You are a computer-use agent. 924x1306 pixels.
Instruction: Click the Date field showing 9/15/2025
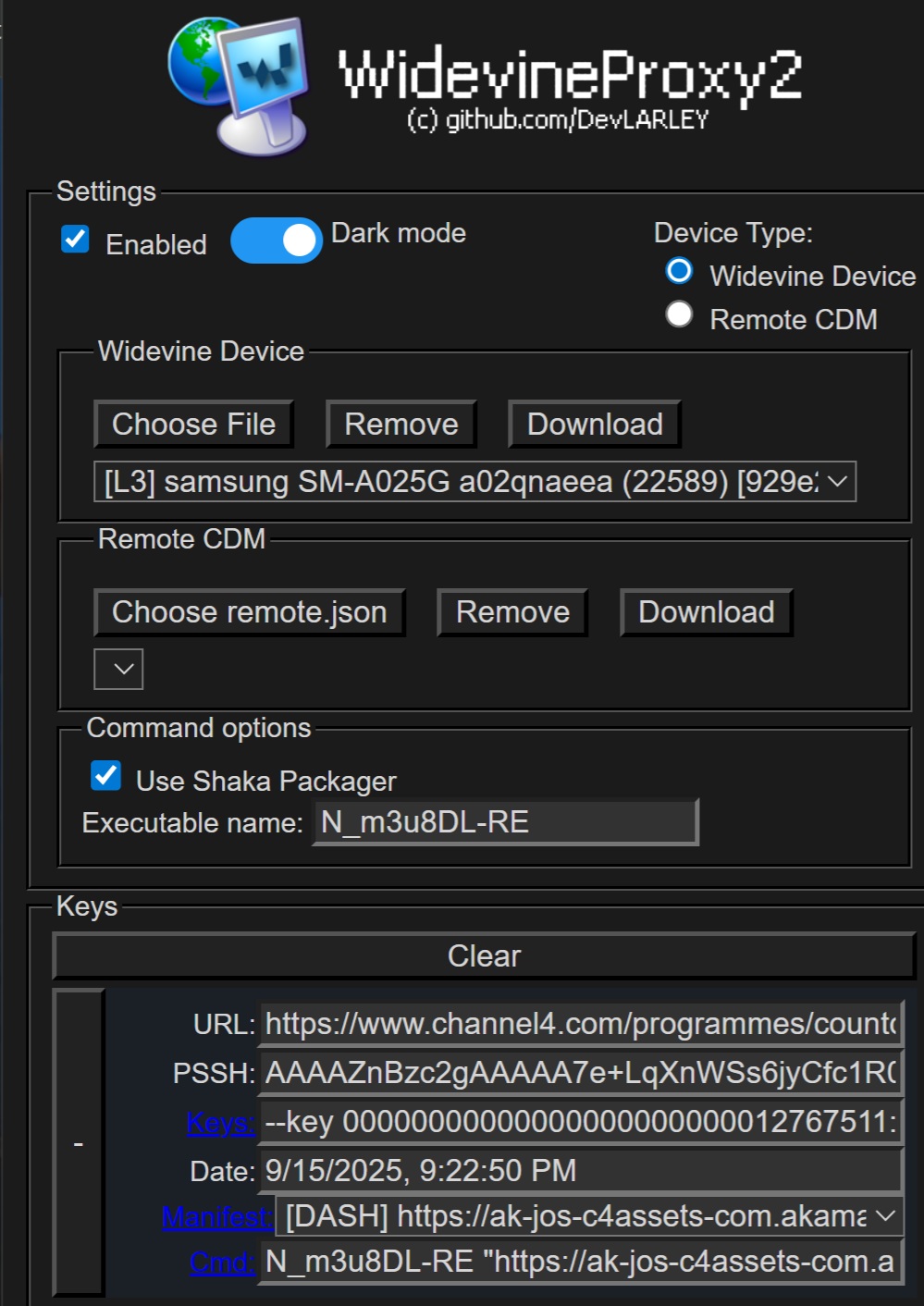(582, 1172)
